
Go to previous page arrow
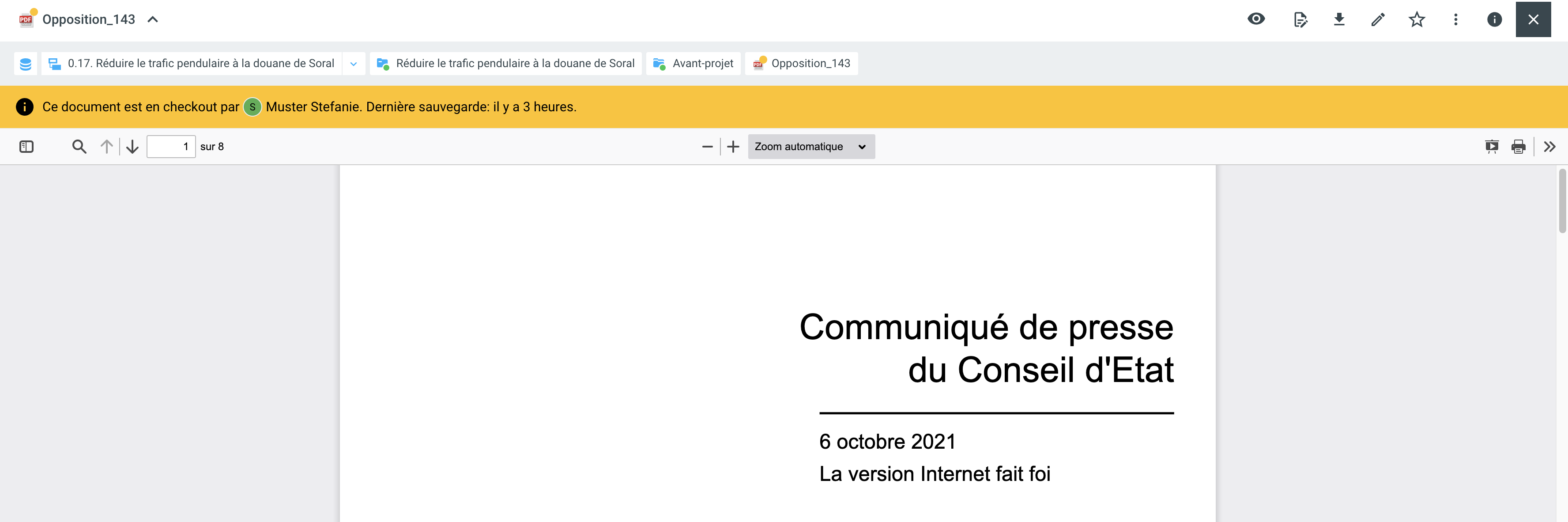[x=106, y=147]
